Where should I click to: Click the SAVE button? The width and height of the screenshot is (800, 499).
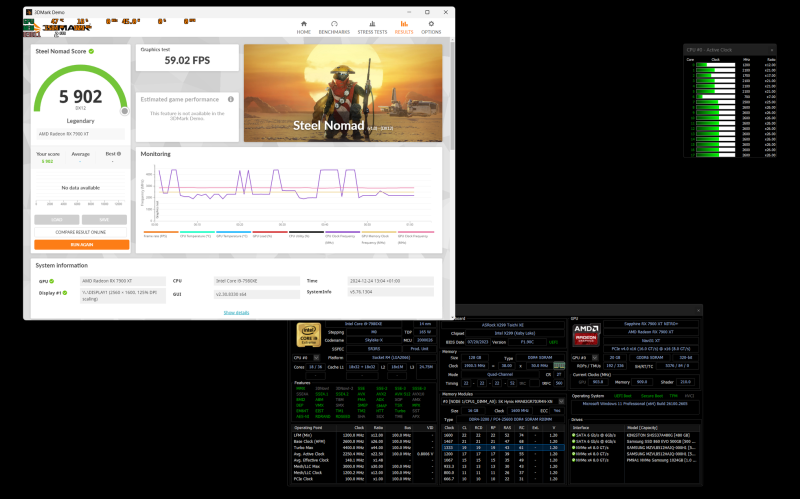pos(104,219)
